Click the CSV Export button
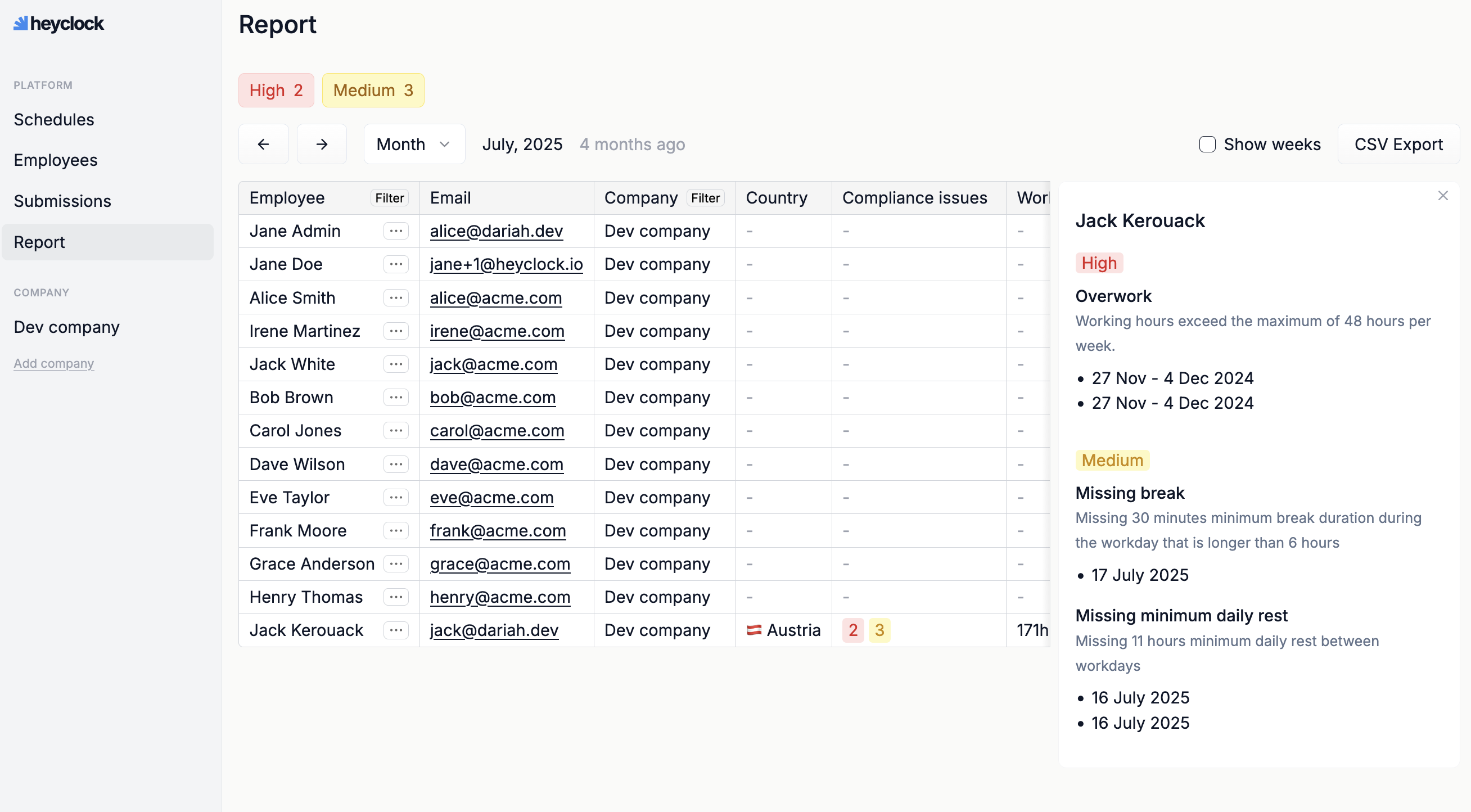The width and height of the screenshot is (1471, 812). coord(1398,144)
